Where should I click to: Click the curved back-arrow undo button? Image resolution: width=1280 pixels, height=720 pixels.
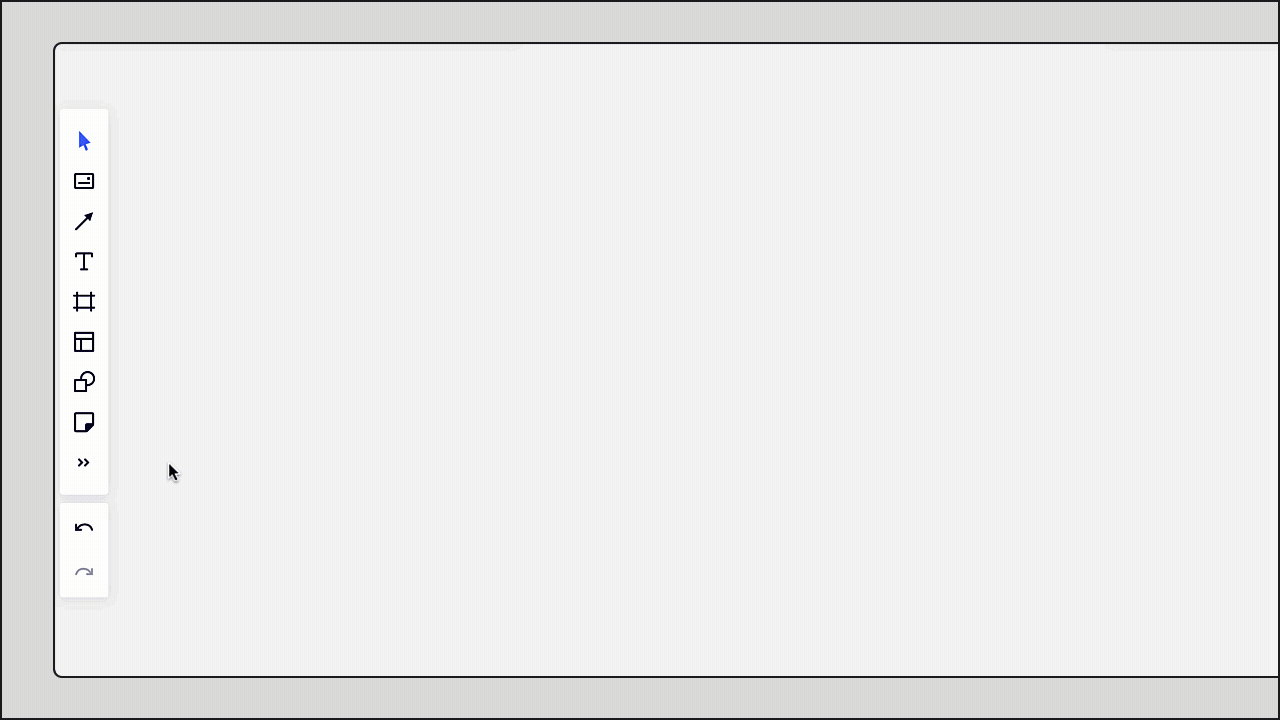point(84,528)
